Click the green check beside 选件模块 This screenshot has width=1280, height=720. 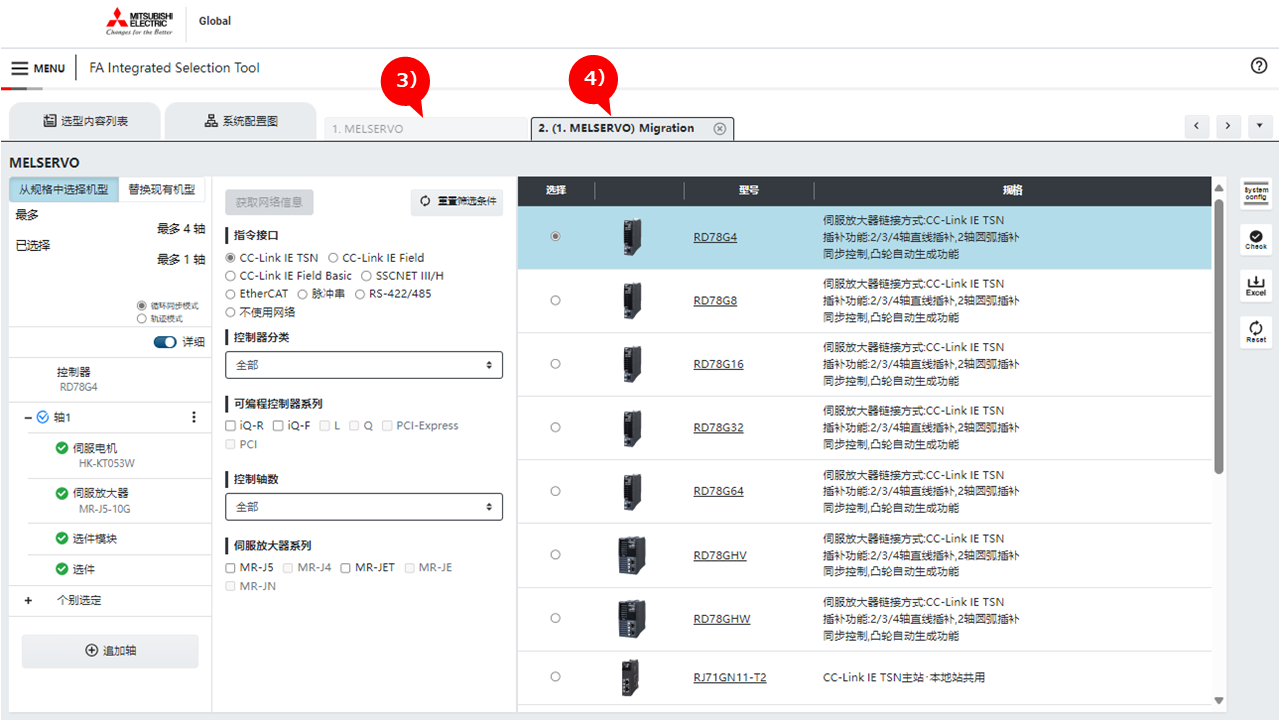[x=63, y=538]
